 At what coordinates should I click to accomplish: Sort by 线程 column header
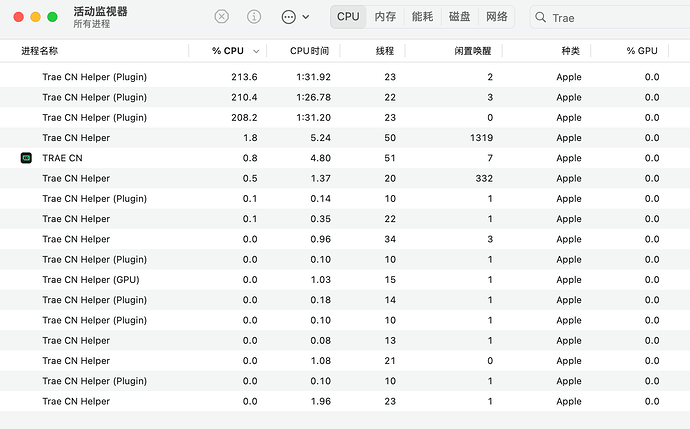pyautogui.click(x=385, y=51)
